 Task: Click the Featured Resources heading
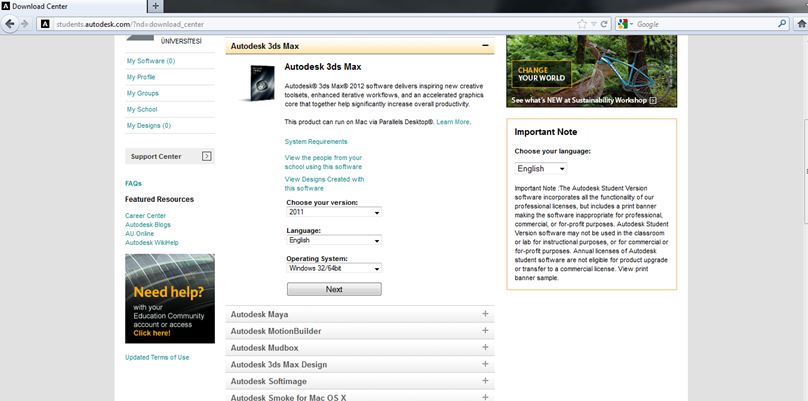159,199
